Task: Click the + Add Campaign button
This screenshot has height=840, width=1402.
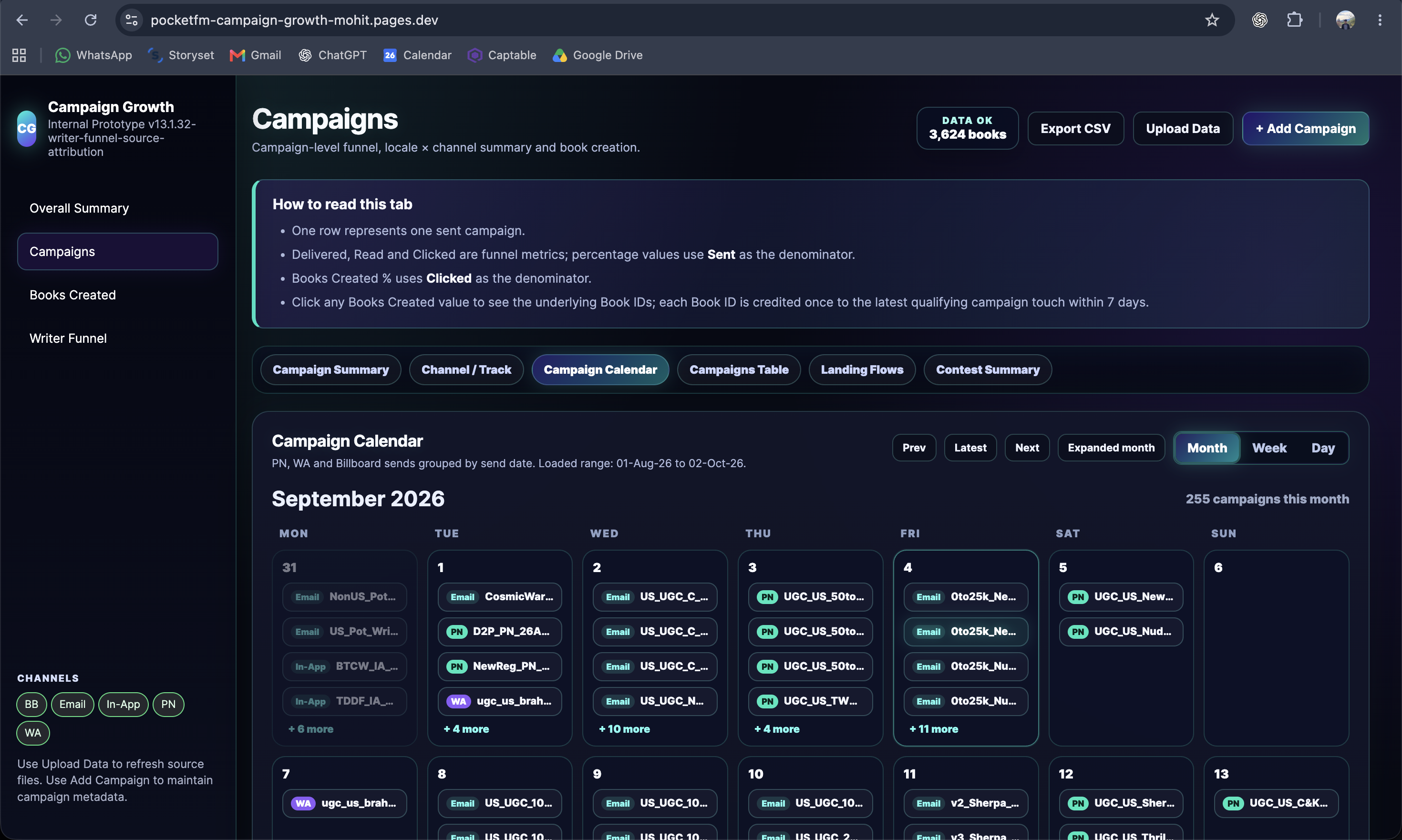Action: point(1305,129)
